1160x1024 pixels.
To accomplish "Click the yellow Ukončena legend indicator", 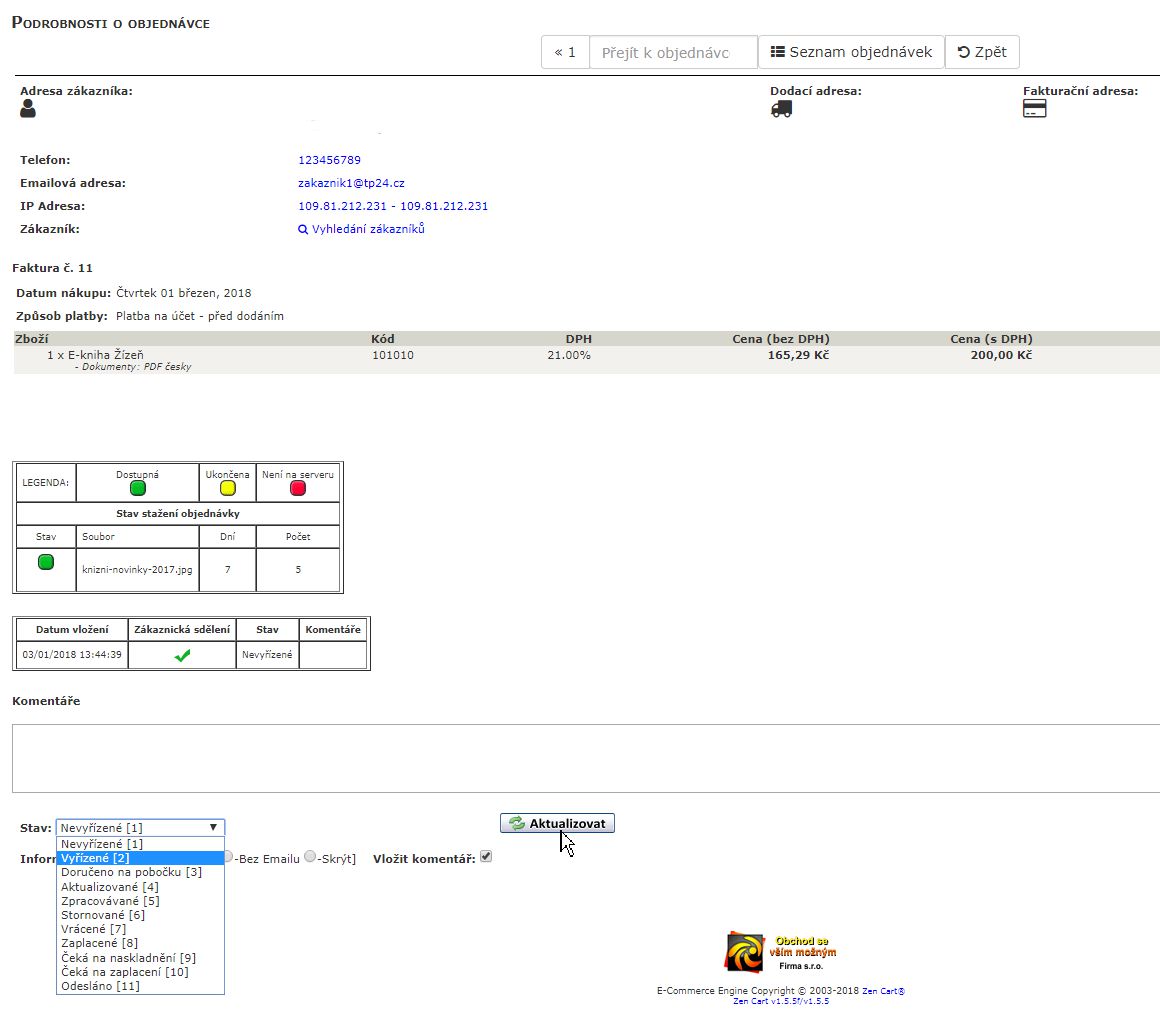I will click(x=228, y=488).
